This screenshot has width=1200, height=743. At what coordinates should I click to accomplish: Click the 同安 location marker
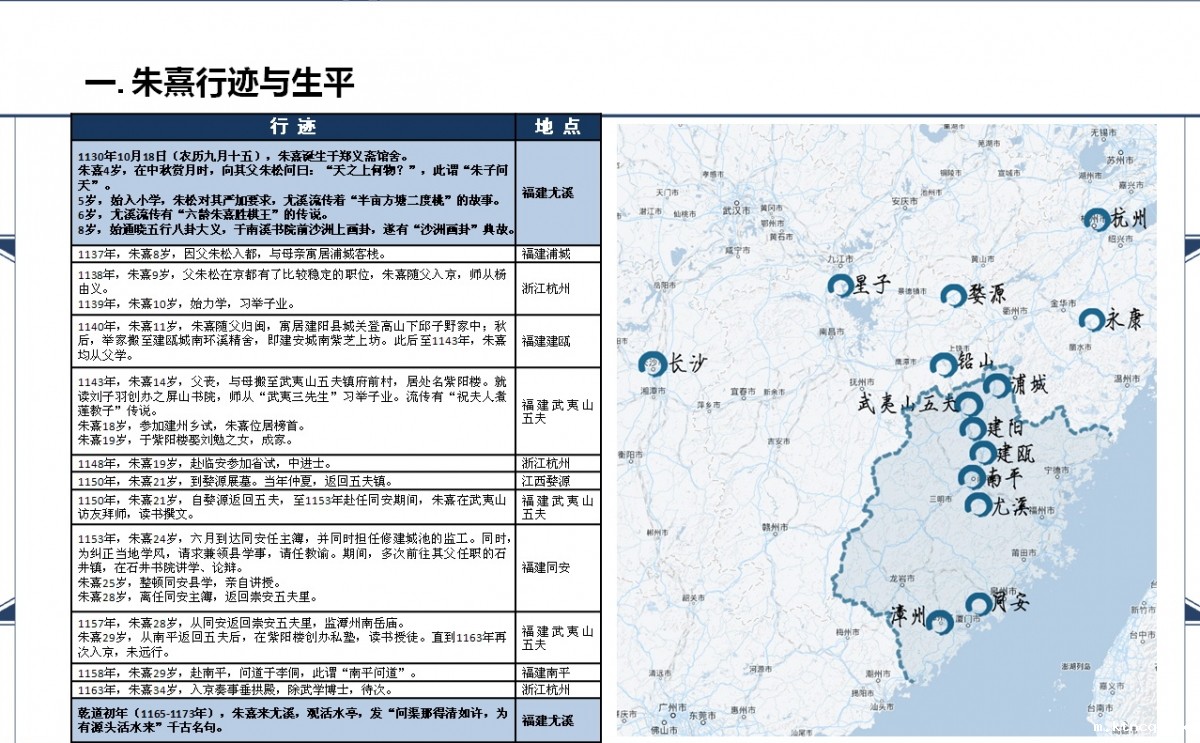[977, 604]
